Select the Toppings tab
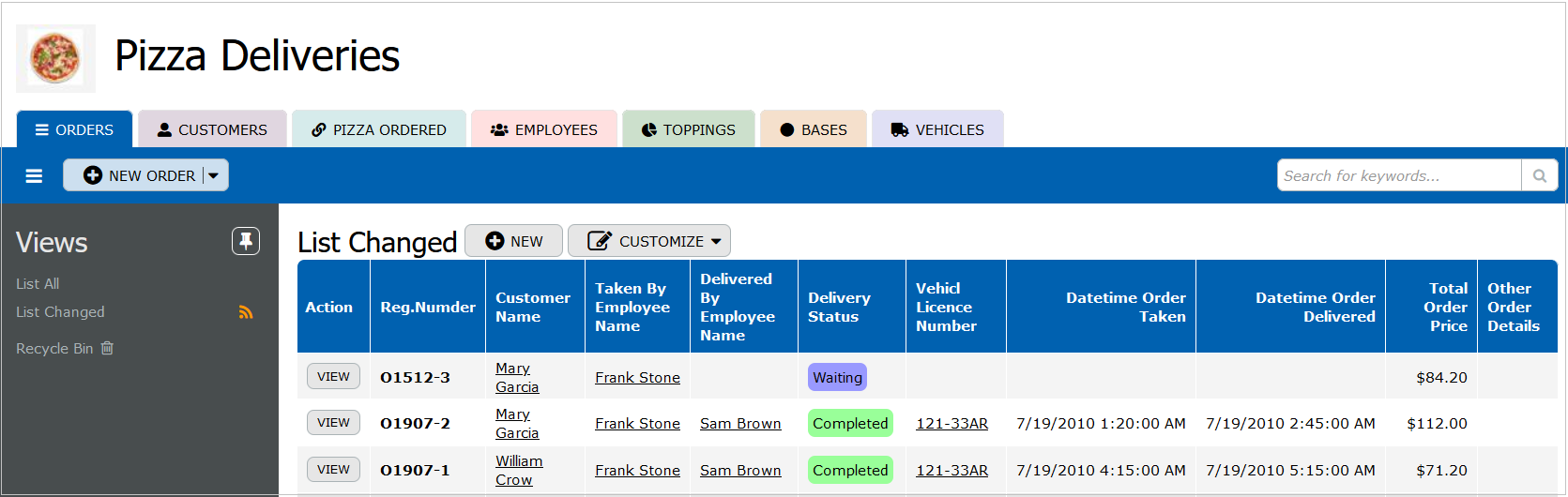Viewport: 1568px width, 497px height. pos(689,129)
